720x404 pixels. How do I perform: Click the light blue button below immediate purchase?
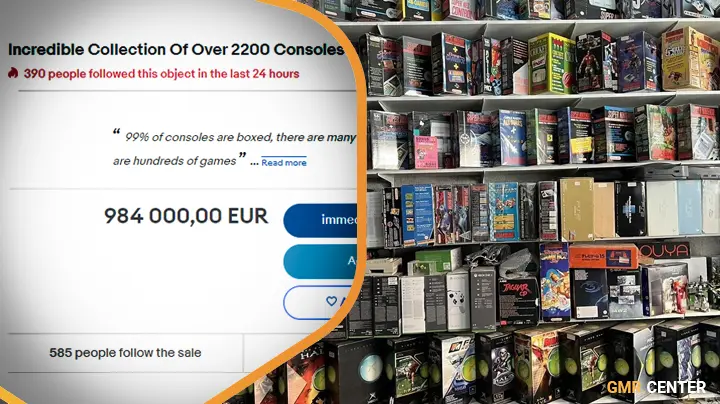click(x=321, y=261)
